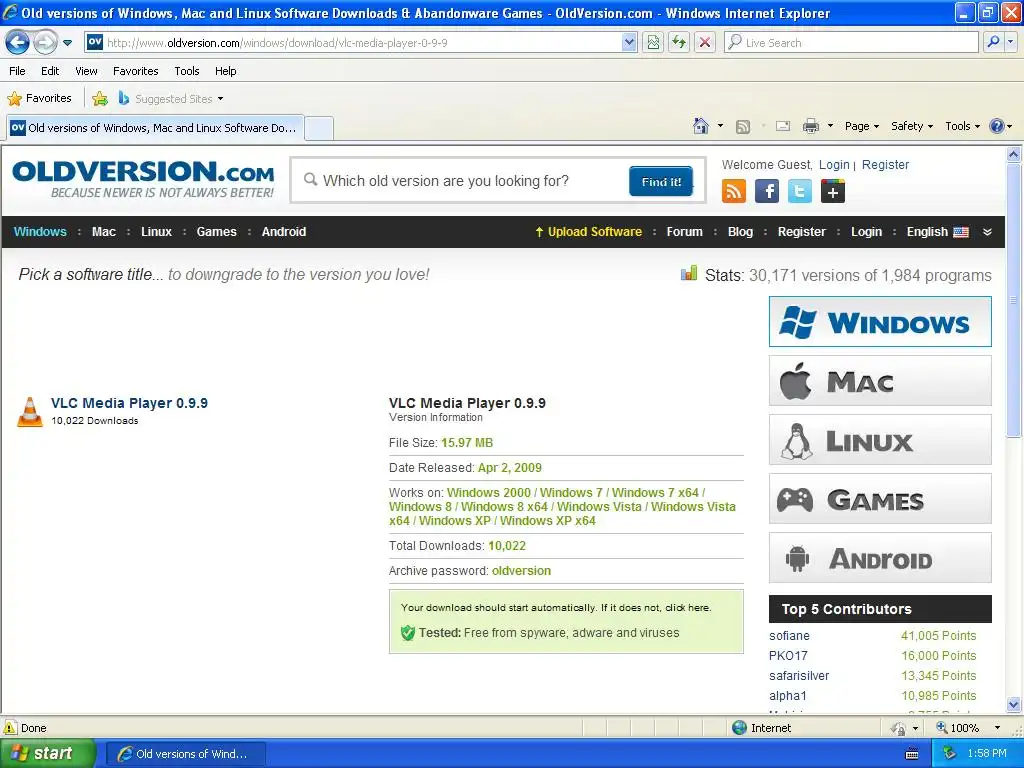Image resolution: width=1024 pixels, height=768 pixels.
Task: Open the Forum link in navigation bar
Action: 684,232
